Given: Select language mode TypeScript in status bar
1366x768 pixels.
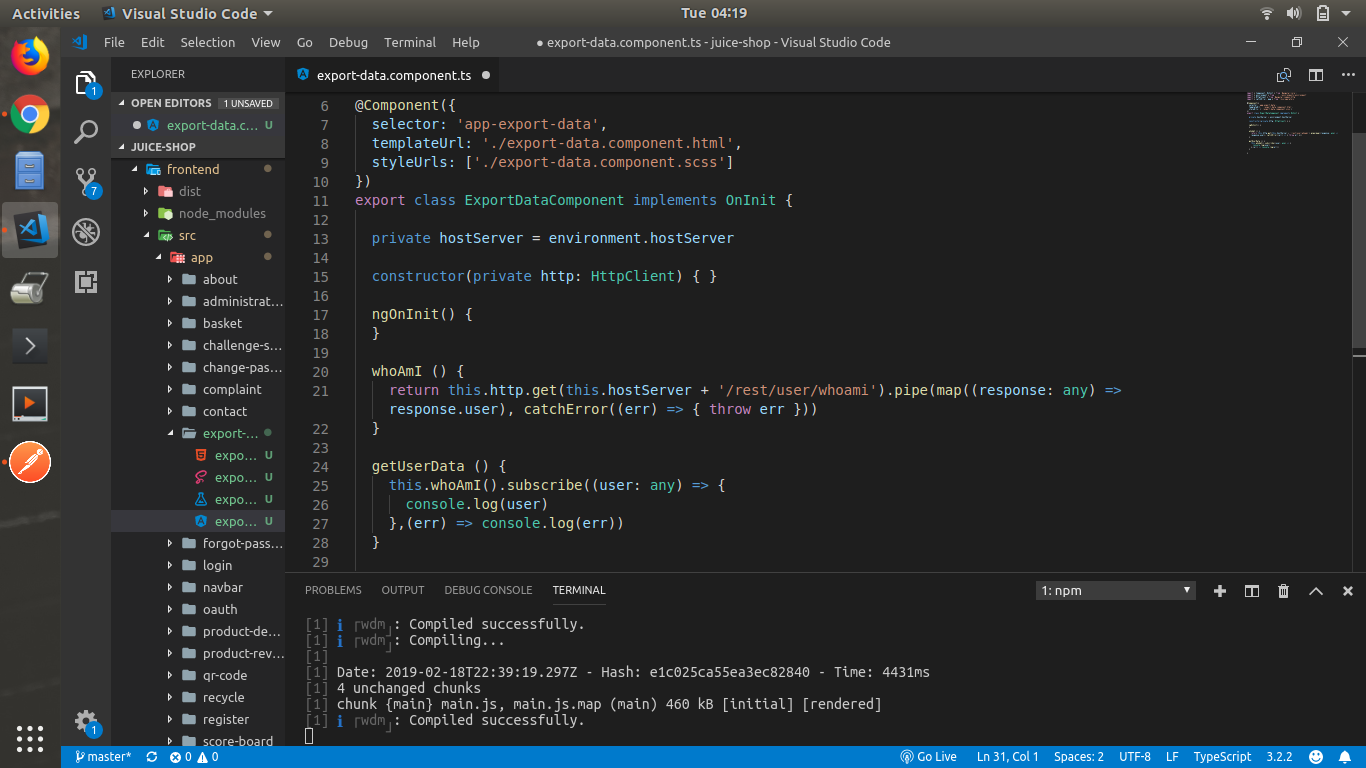Looking at the screenshot, I should (x=1222, y=757).
